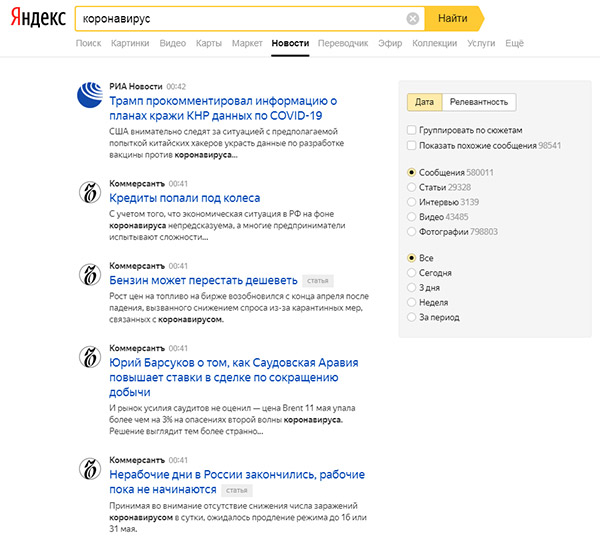Click the Найти search button
600x546 pixels.
[454, 18]
